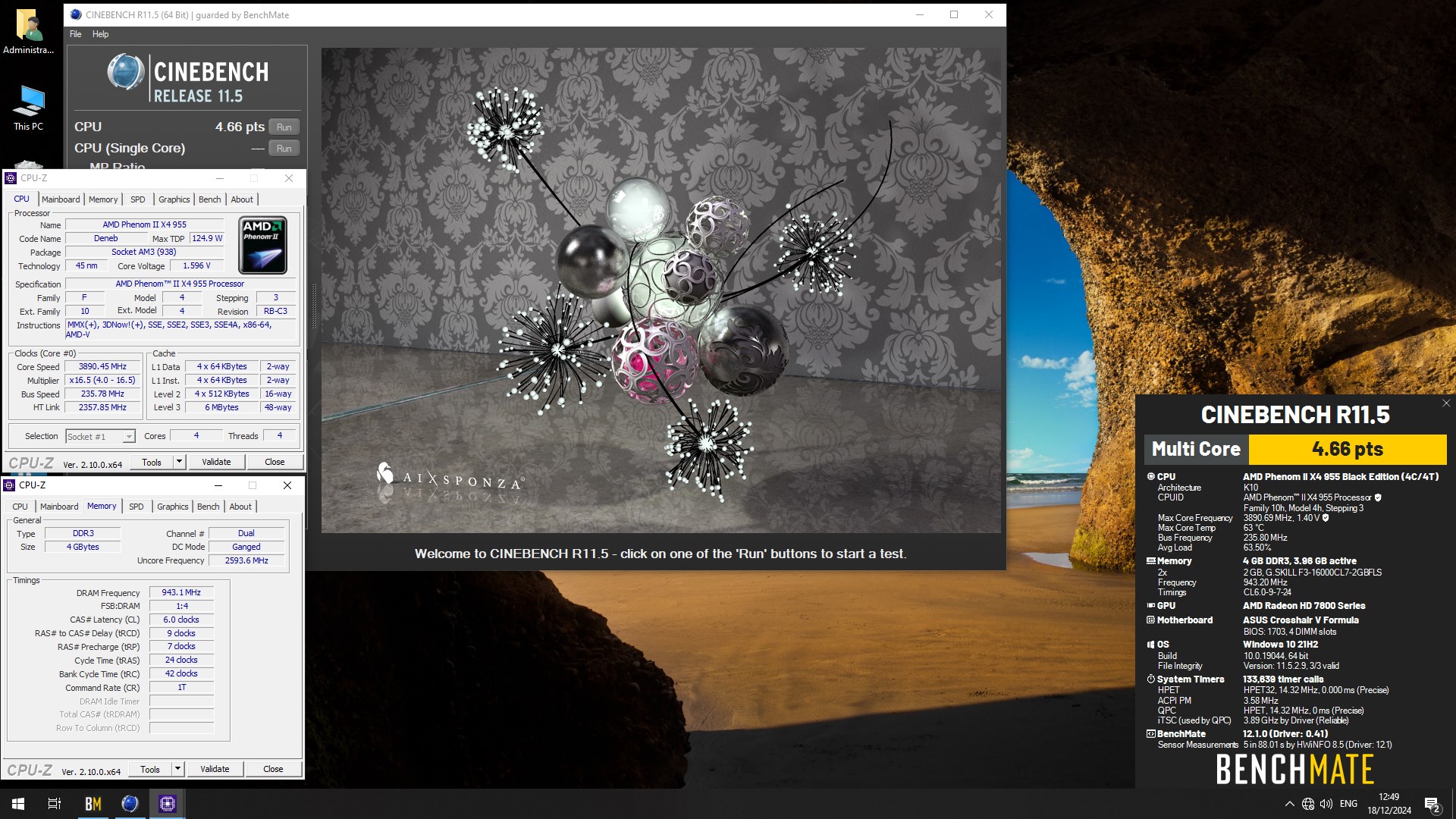Open Task View in the taskbar
Image resolution: width=1456 pixels, height=819 pixels.
click(x=55, y=804)
